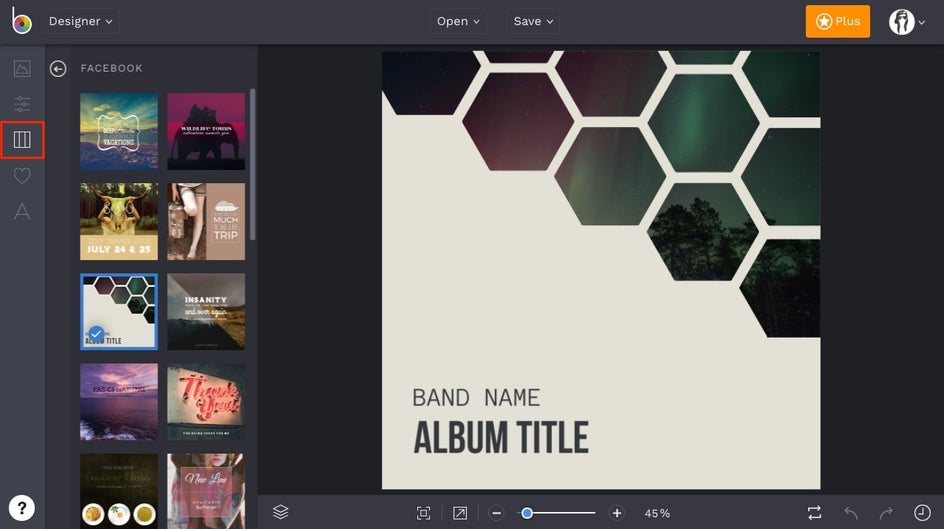Select the Insanity mountain template
This screenshot has height=529, width=944.
[206, 312]
